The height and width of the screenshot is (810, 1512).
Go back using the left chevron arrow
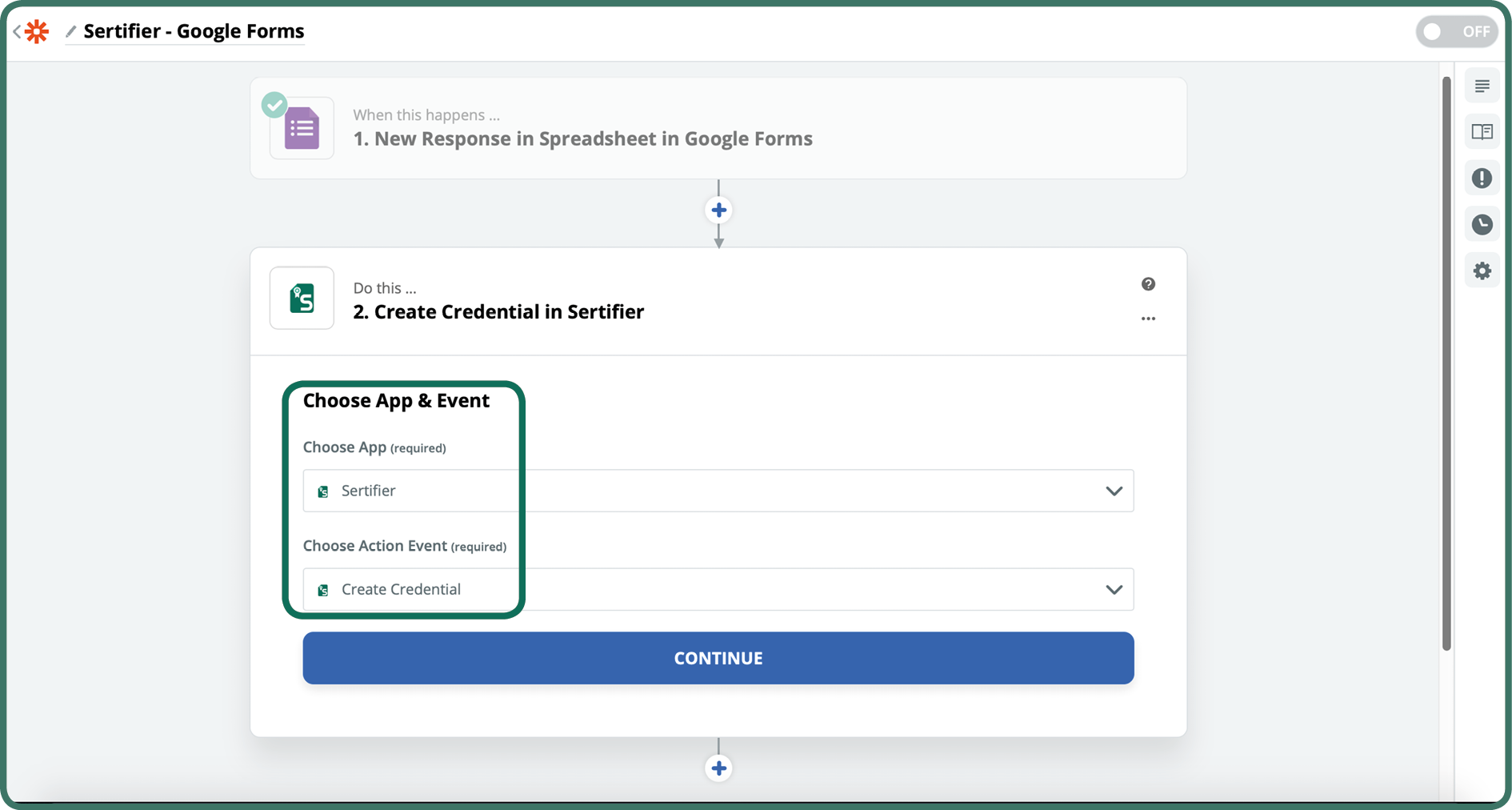16,31
